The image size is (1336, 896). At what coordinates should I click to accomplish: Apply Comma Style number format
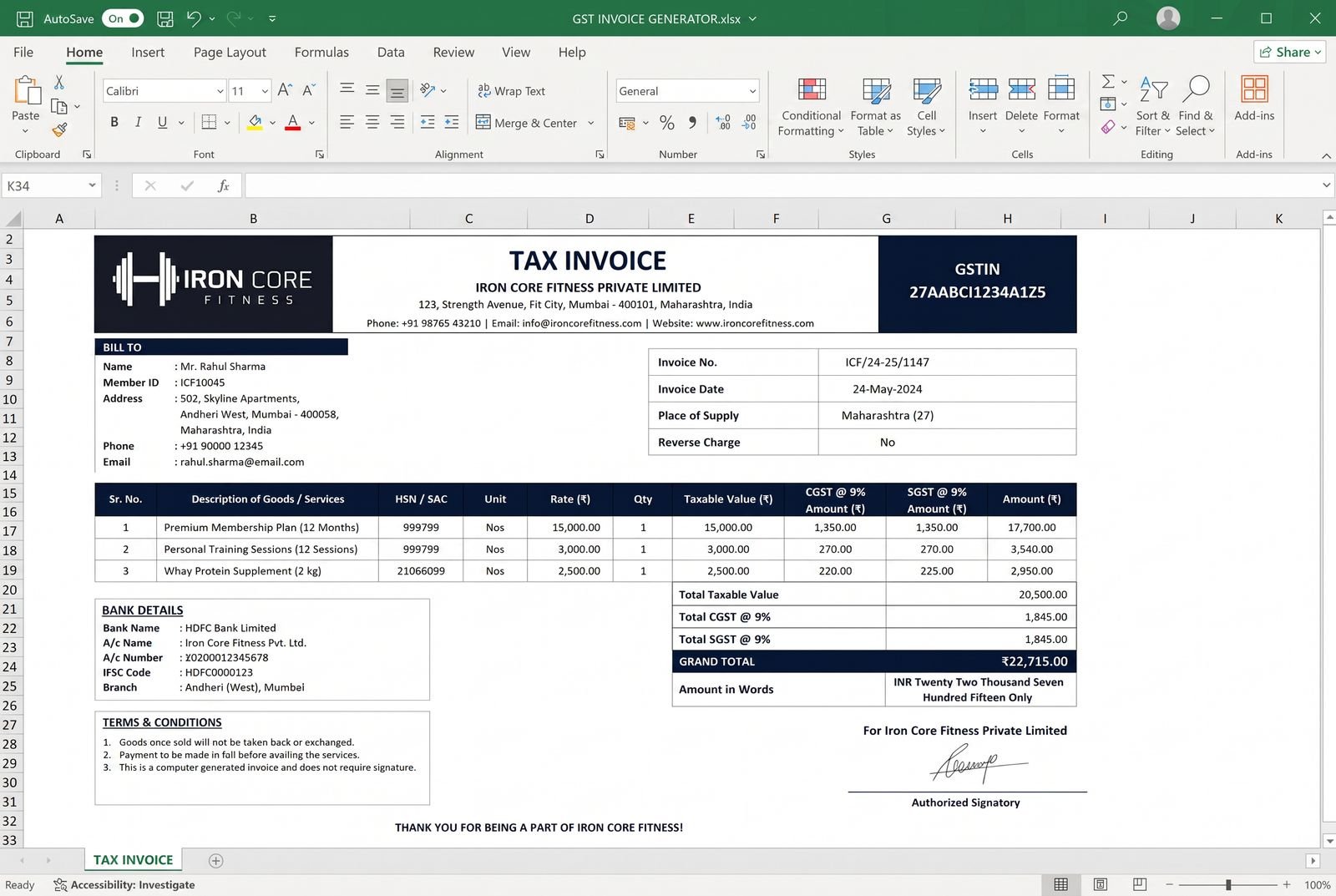(692, 123)
